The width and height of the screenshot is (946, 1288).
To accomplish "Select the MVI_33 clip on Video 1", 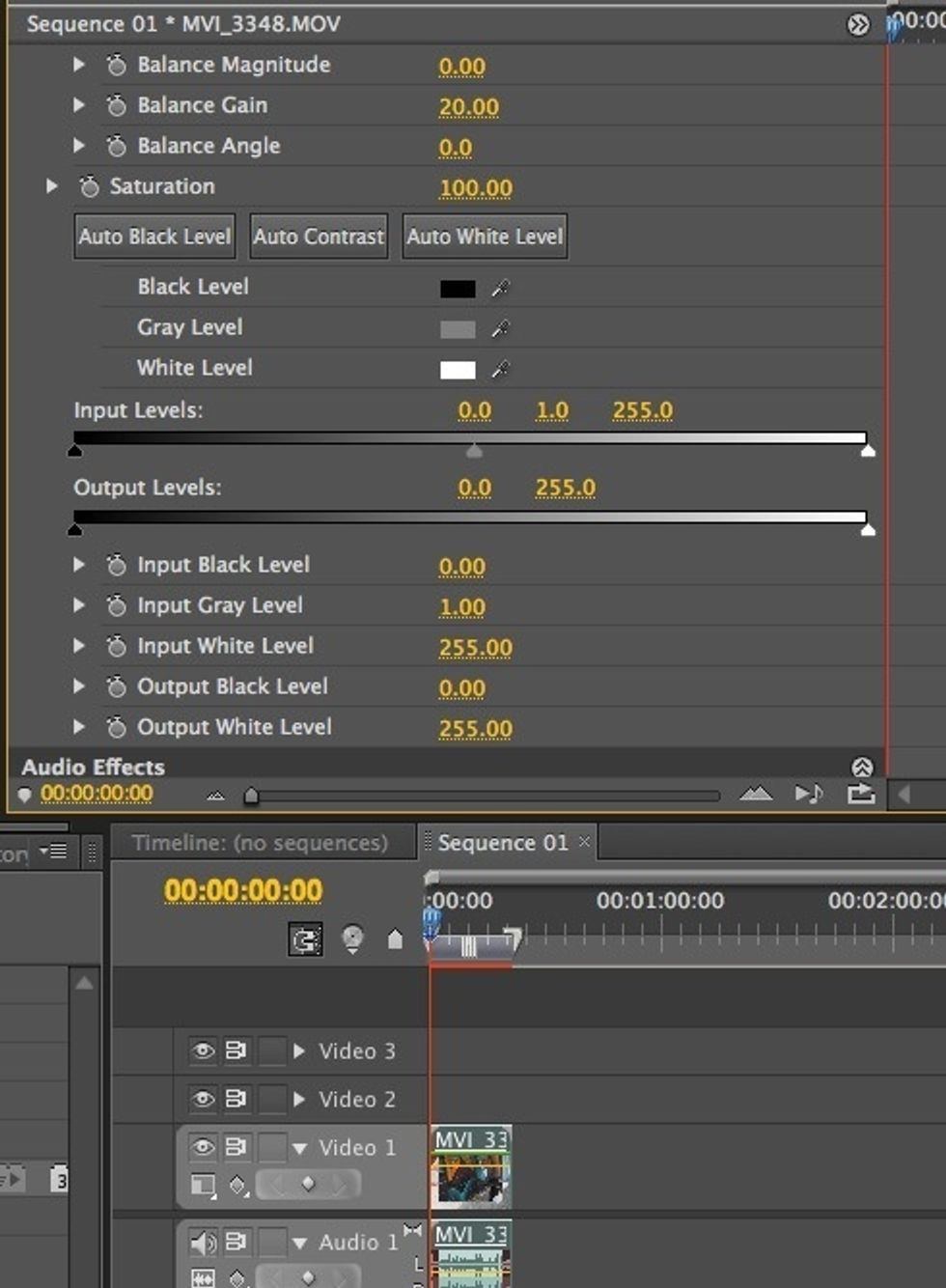I will tap(471, 1168).
